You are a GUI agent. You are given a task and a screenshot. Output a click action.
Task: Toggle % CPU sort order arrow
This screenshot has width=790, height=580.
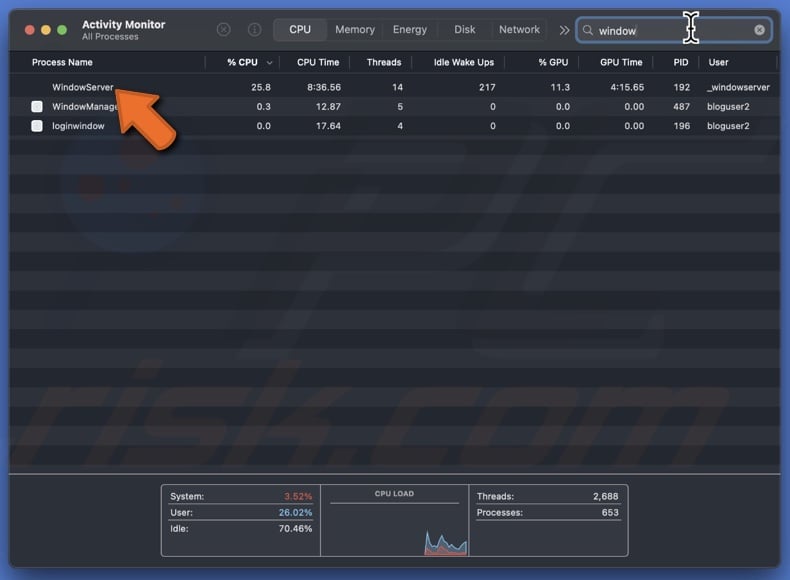click(270, 63)
